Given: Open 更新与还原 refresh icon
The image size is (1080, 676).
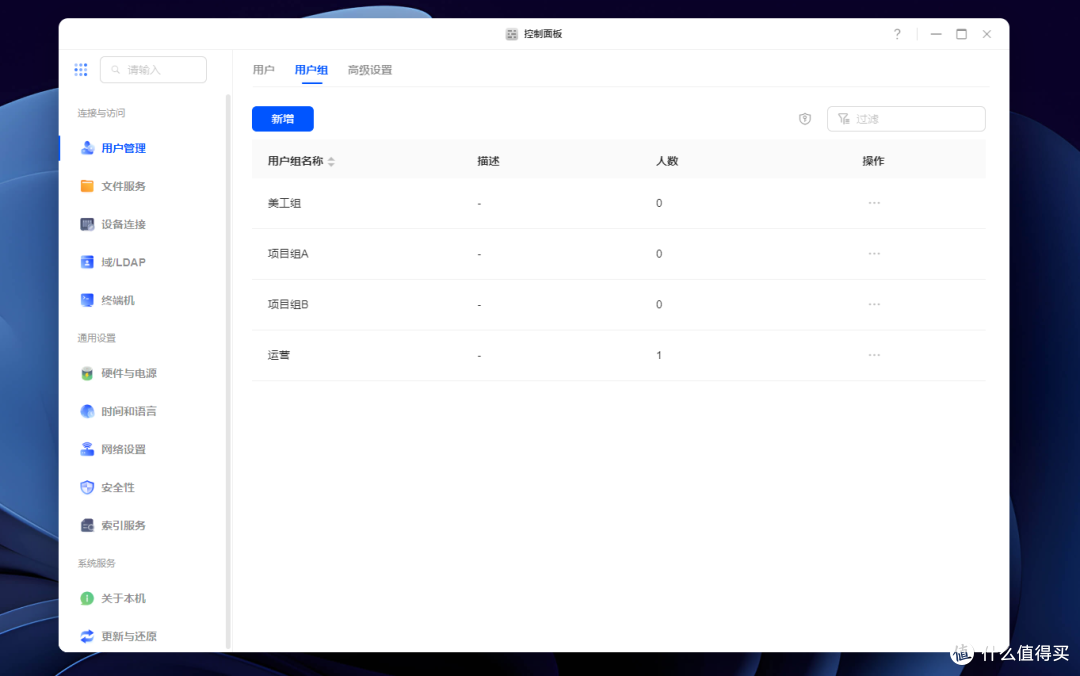Looking at the screenshot, I should pos(87,636).
